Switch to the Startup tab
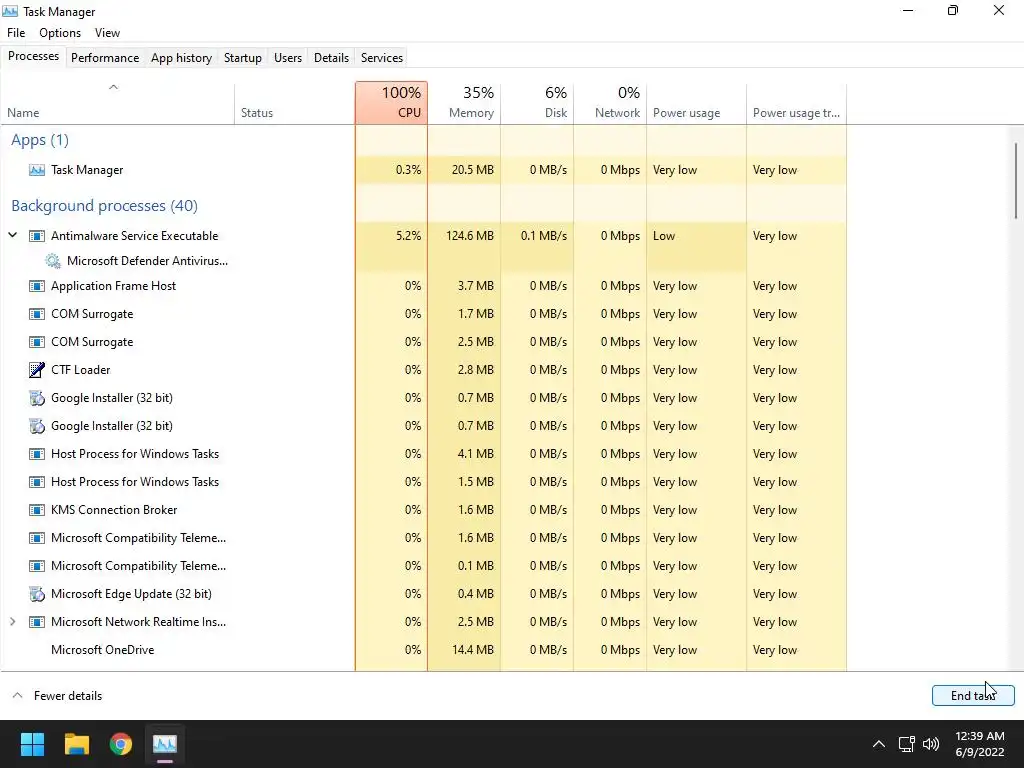This screenshot has height=768, width=1024. pos(243,57)
